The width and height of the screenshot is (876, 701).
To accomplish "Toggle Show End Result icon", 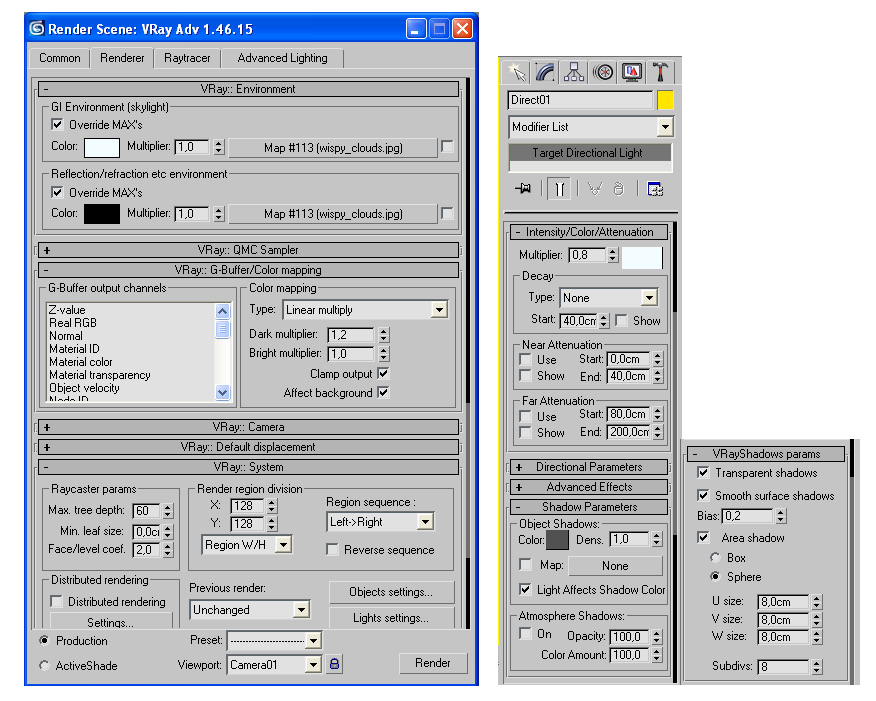I will (559, 189).
